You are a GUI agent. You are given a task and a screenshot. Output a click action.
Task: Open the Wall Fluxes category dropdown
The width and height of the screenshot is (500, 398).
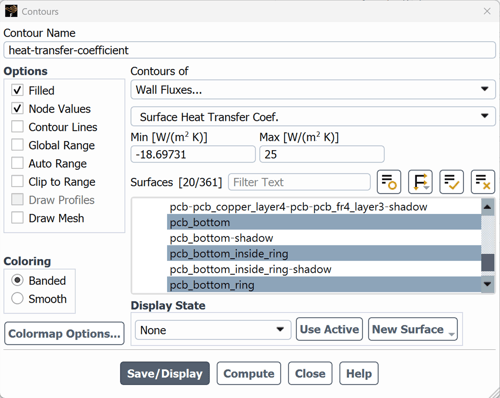313,89
